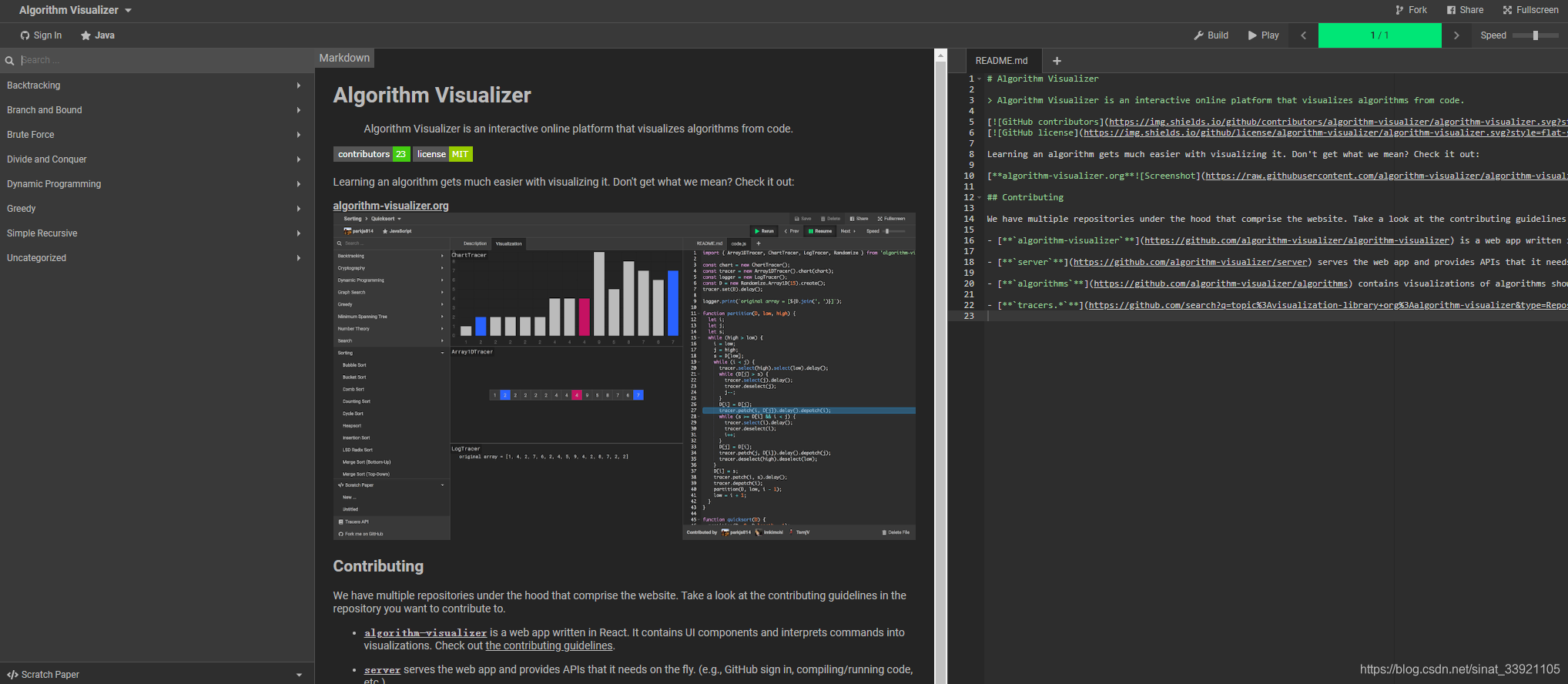Click the Contributing heading in preview
Viewport: 1568px width, 684px height.
click(x=378, y=566)
